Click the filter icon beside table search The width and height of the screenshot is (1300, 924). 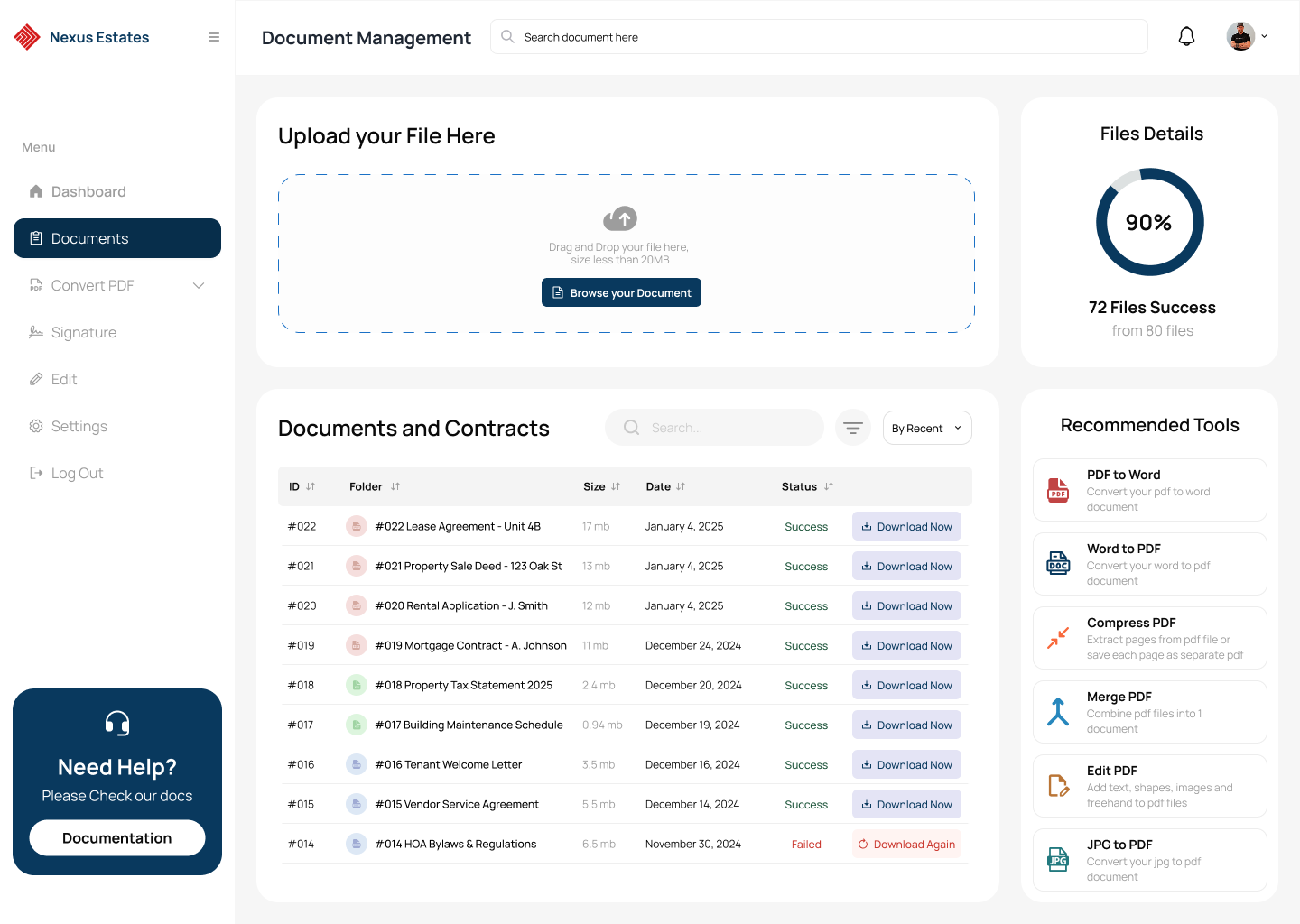point(853,428)
